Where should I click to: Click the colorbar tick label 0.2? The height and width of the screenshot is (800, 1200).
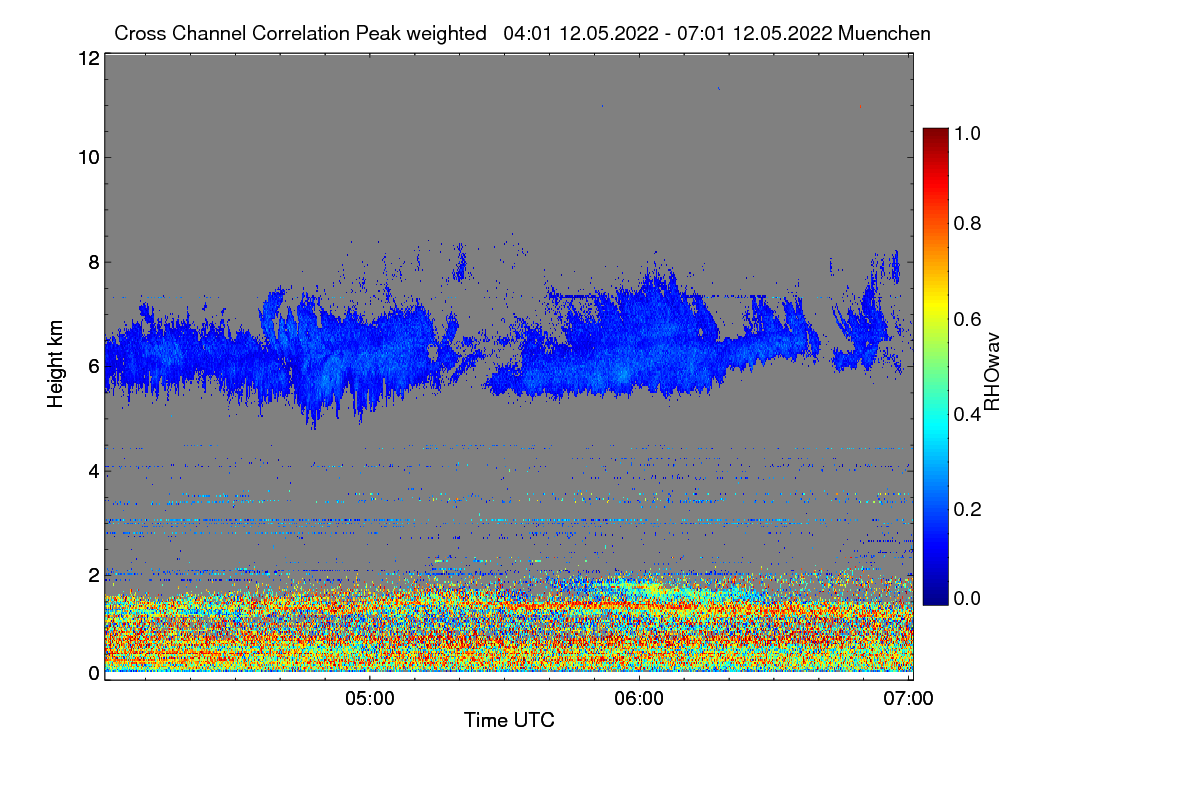coord(968,509)
